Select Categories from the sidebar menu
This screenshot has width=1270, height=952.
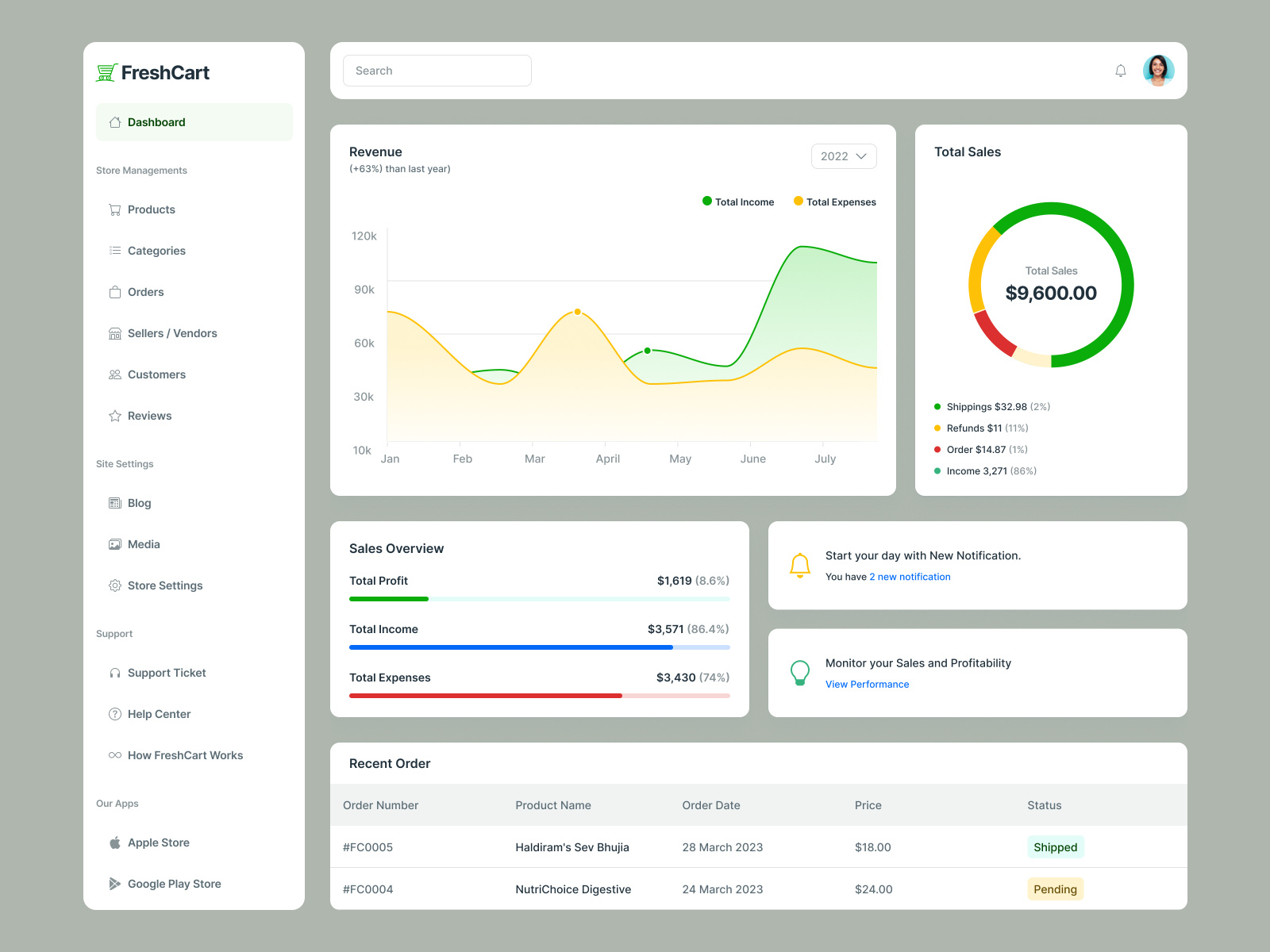[x=156, y=250]
